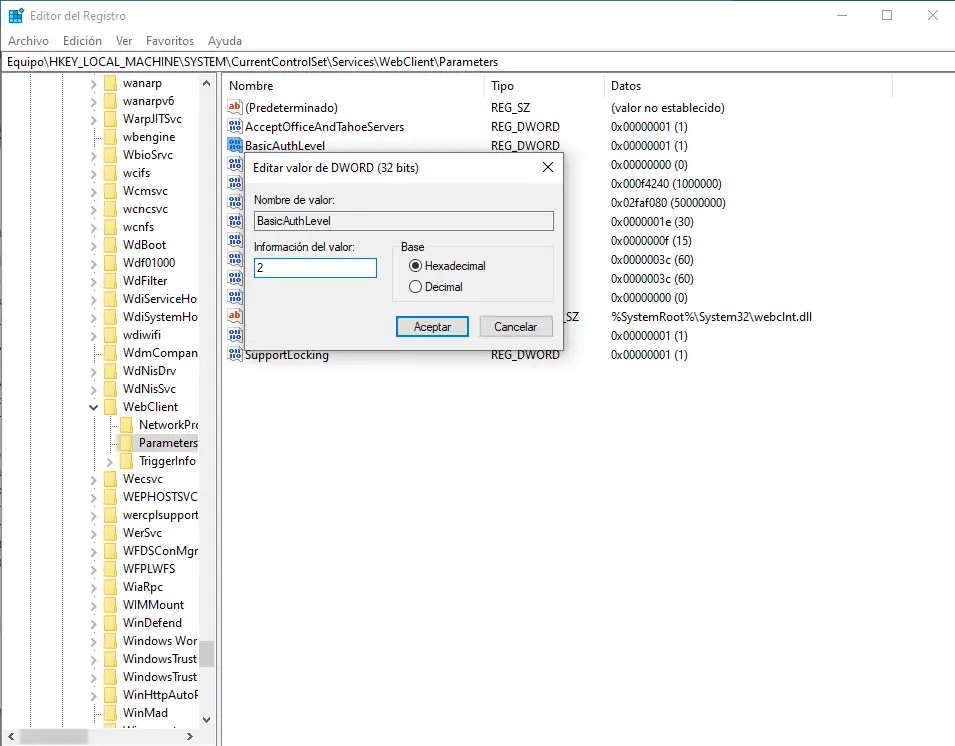Click the BasicAuthLevel DWORD value icon
Screen dimensions: 955x746
point(235,145)
